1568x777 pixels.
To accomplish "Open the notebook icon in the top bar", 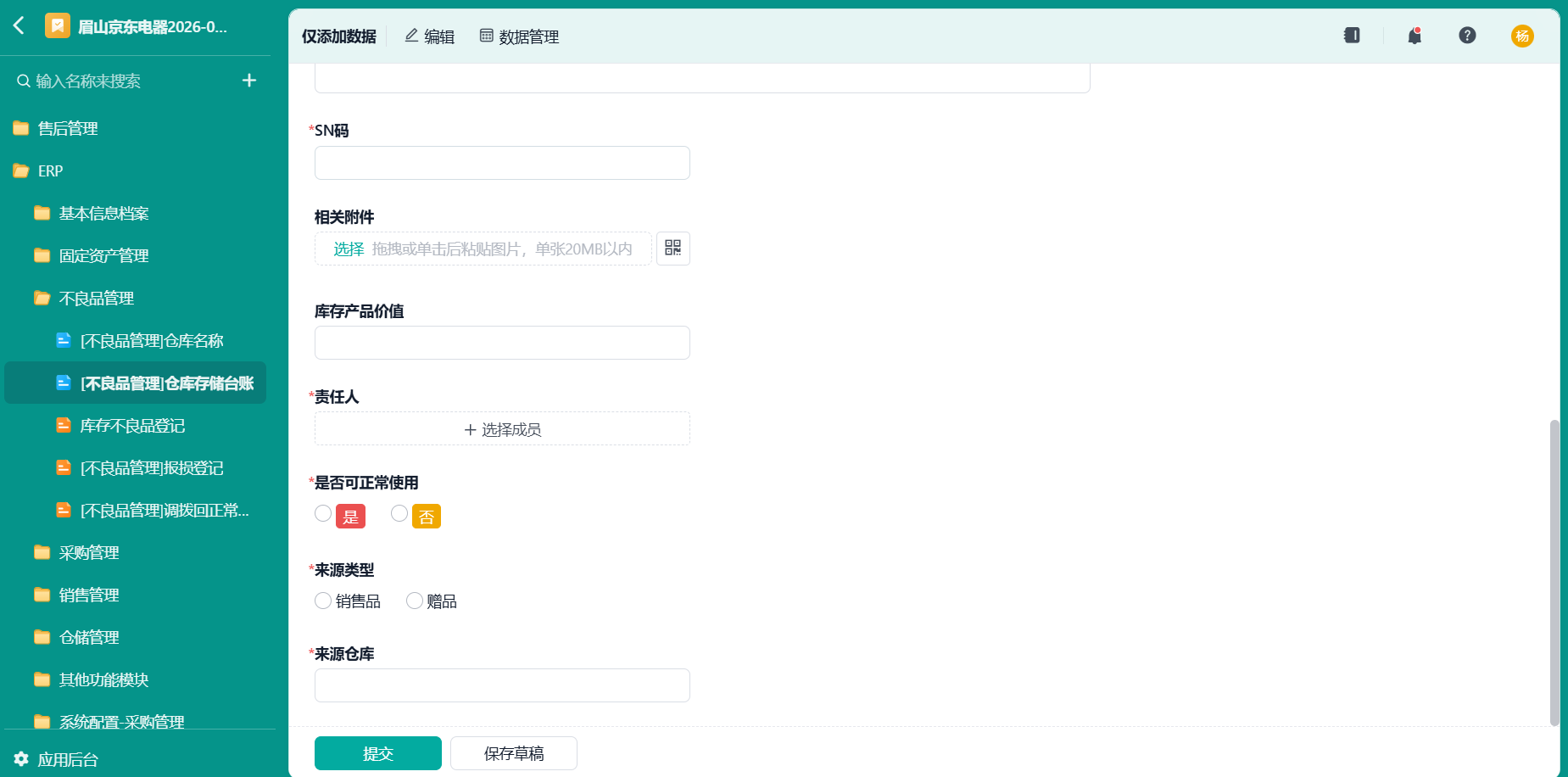I will [1352, 36].
